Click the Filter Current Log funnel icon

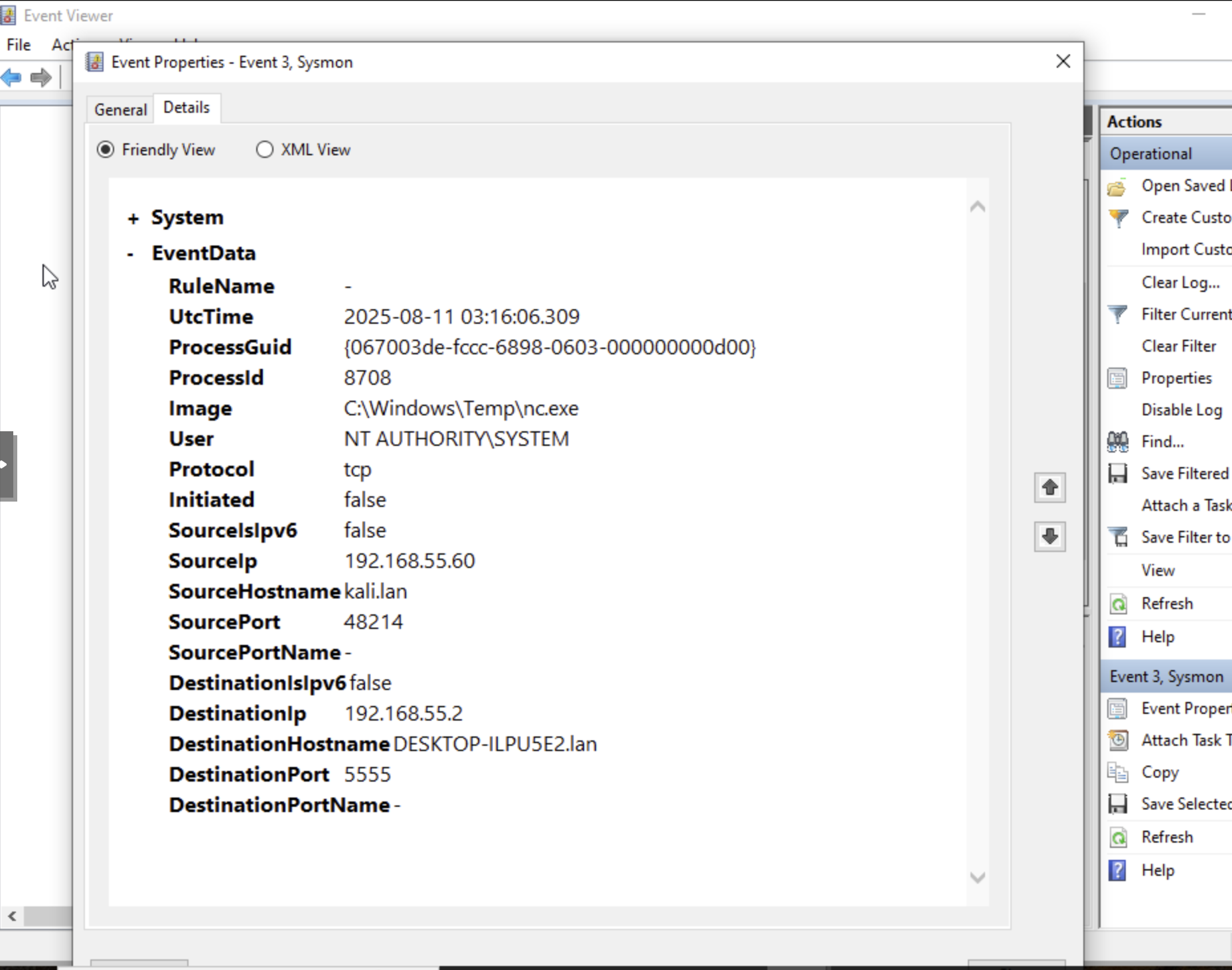(x=1118, y=314)
